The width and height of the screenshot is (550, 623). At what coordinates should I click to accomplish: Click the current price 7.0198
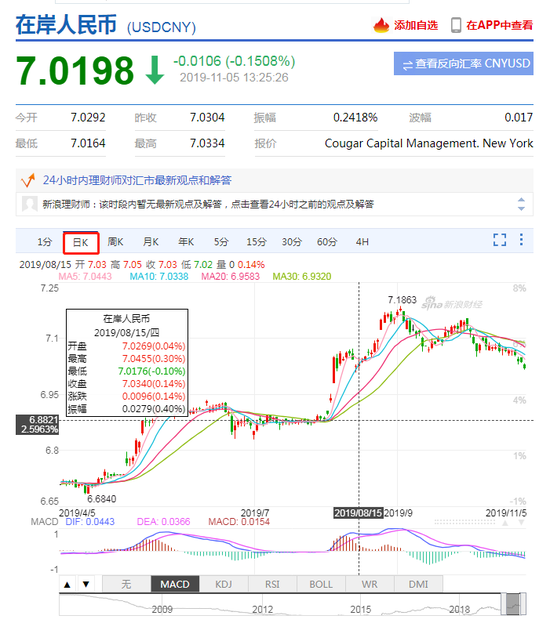tap(75, 71)
